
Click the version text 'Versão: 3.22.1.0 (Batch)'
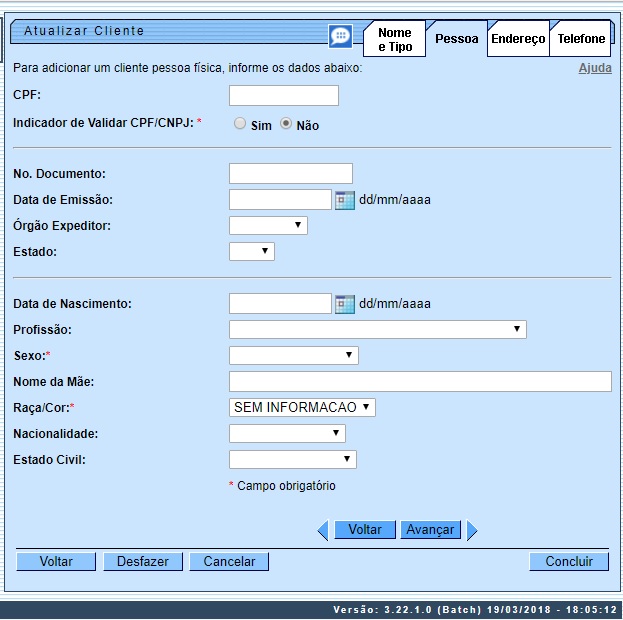coord(407,610)
